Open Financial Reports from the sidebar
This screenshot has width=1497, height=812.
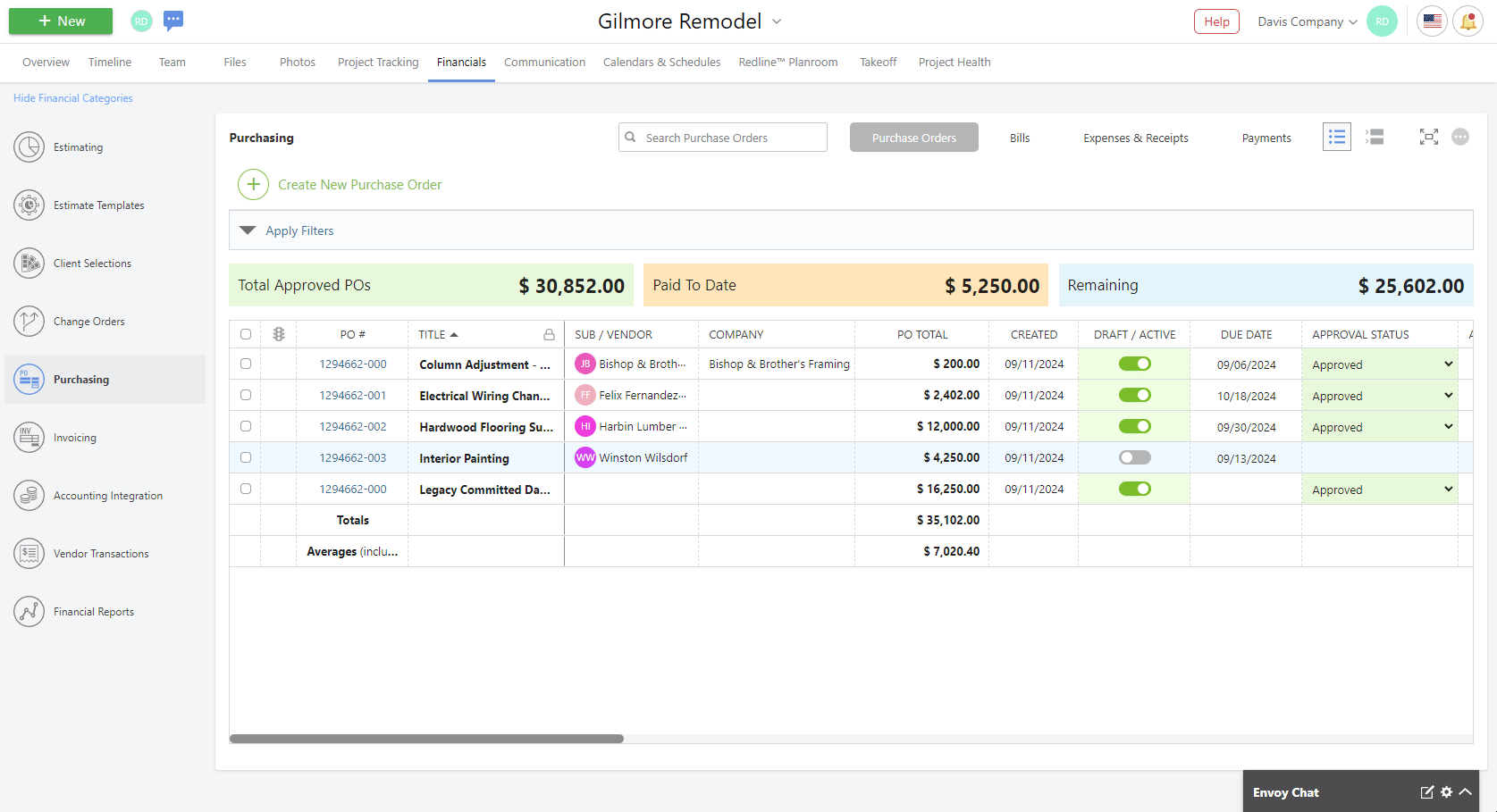pyautogui.click(x=94, y=611)
